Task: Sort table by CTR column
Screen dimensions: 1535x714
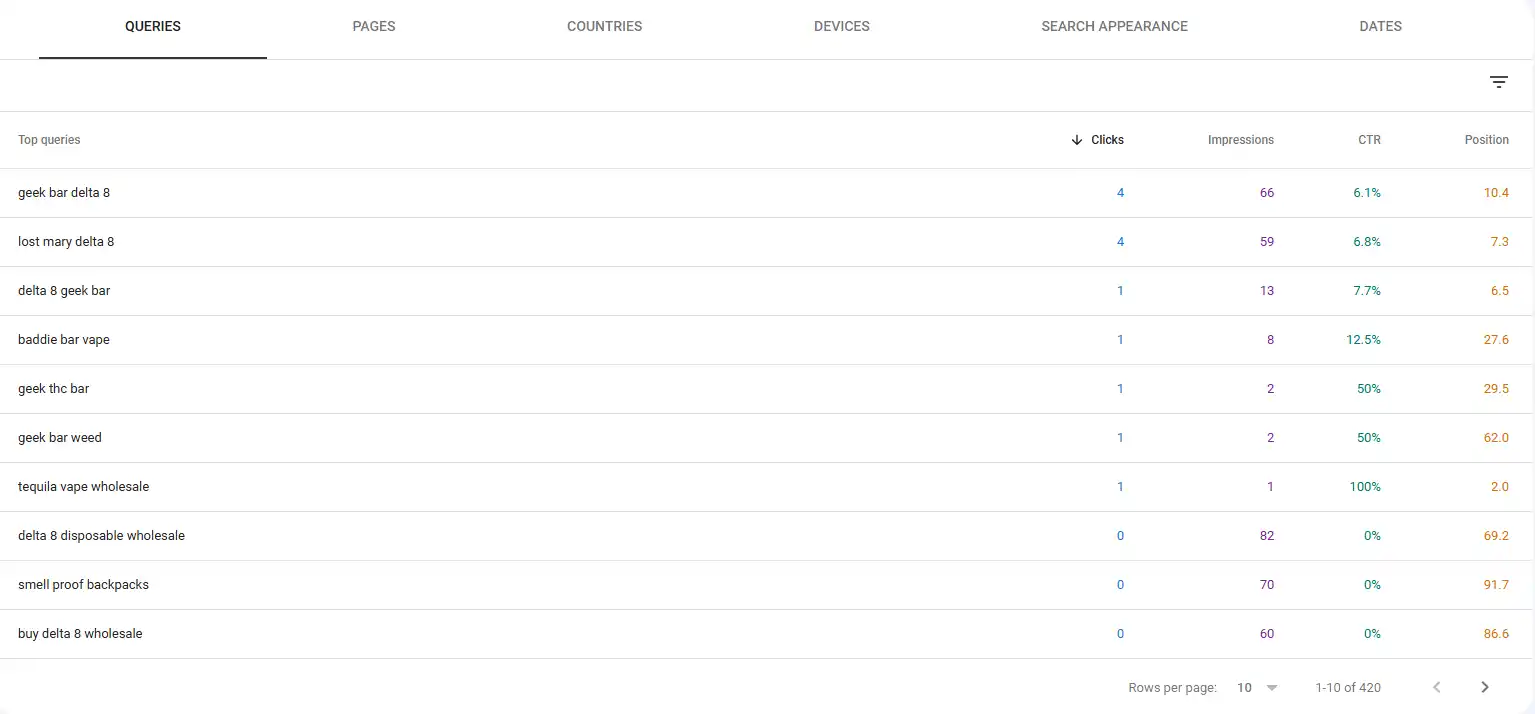Action: 1369,140
